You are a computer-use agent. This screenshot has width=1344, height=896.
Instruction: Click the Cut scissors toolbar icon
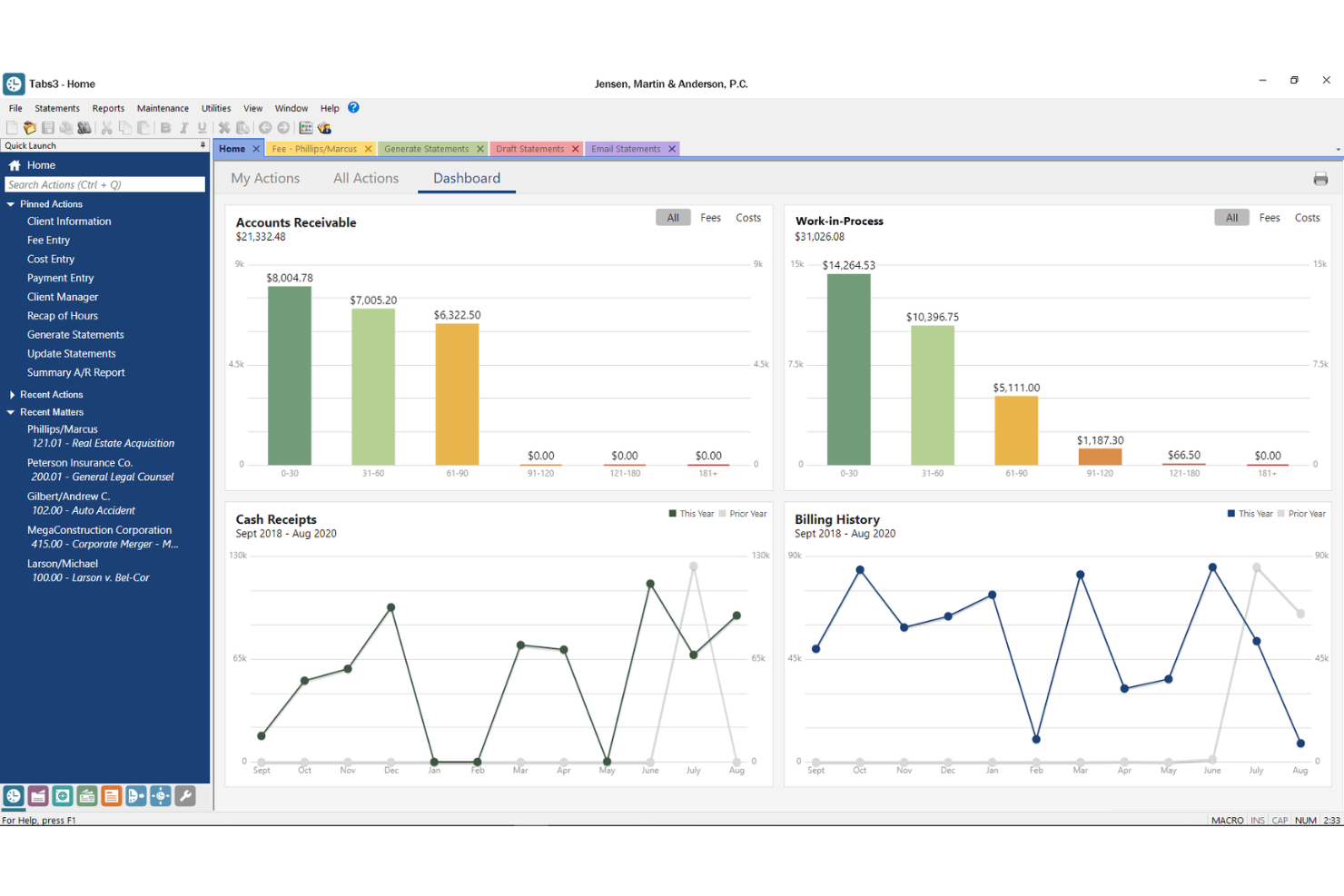pos(106,128)
